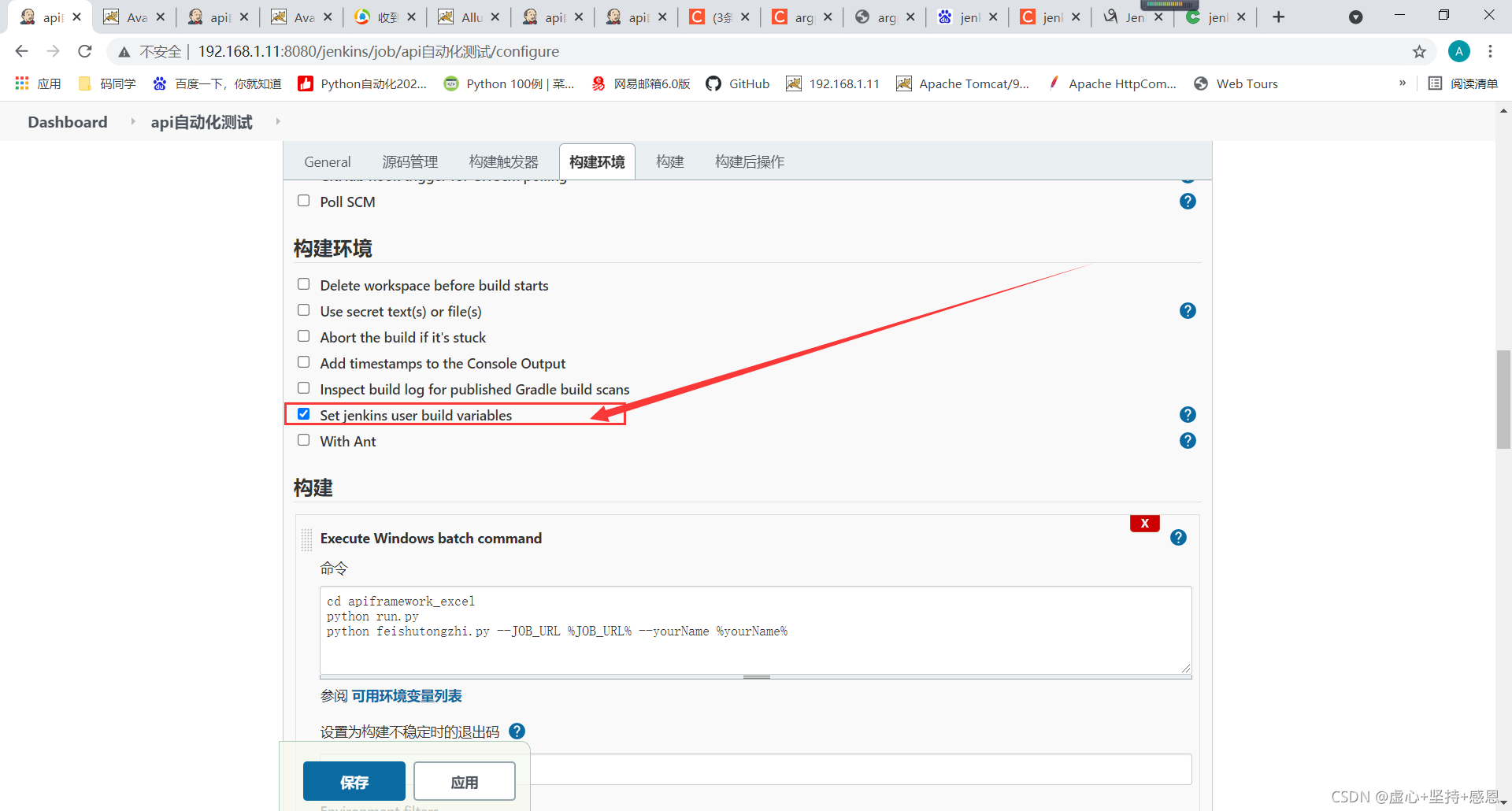Grab the batch command drag handle
1512x811 pixels.
click(307, 539)
